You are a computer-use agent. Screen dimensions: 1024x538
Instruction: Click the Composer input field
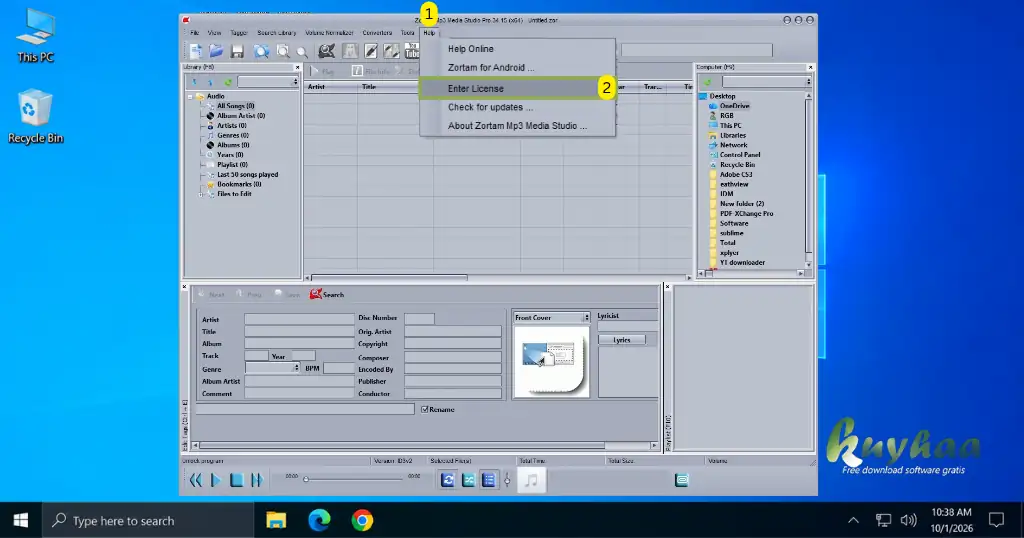[x=453, y=357]
